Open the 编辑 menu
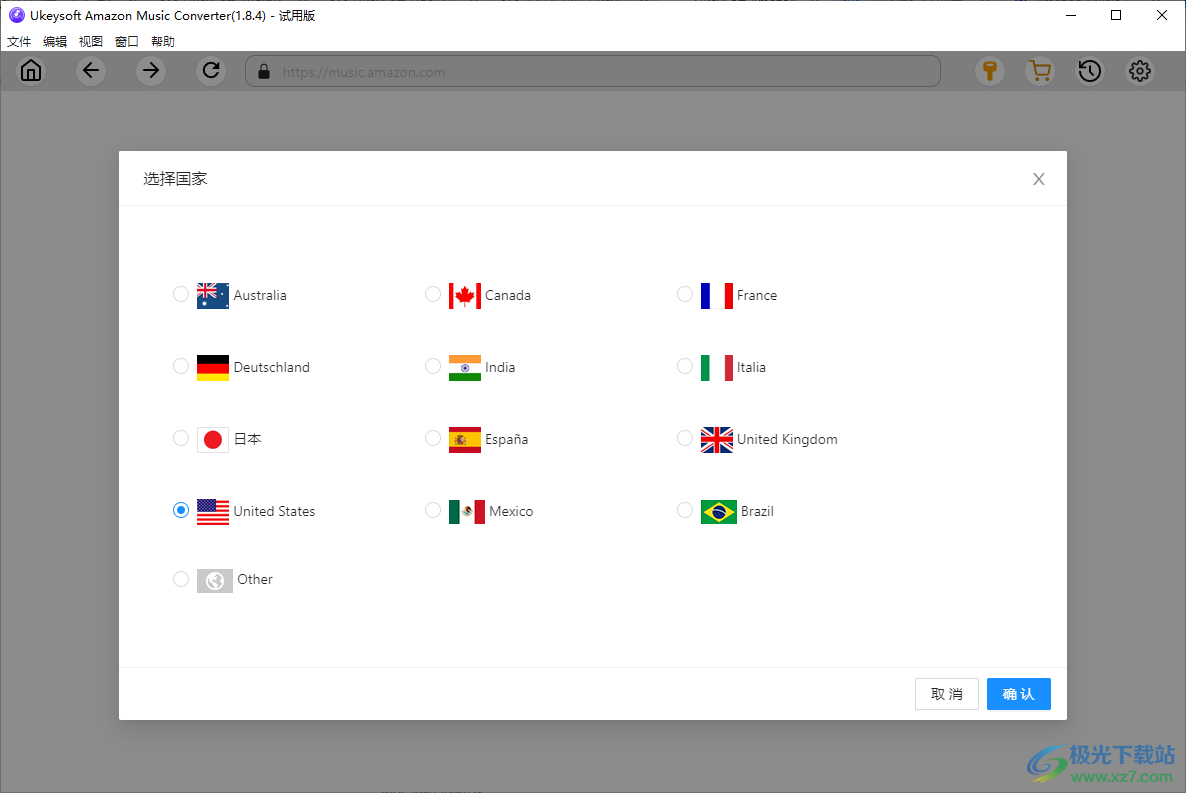 (x=55, y=42)
